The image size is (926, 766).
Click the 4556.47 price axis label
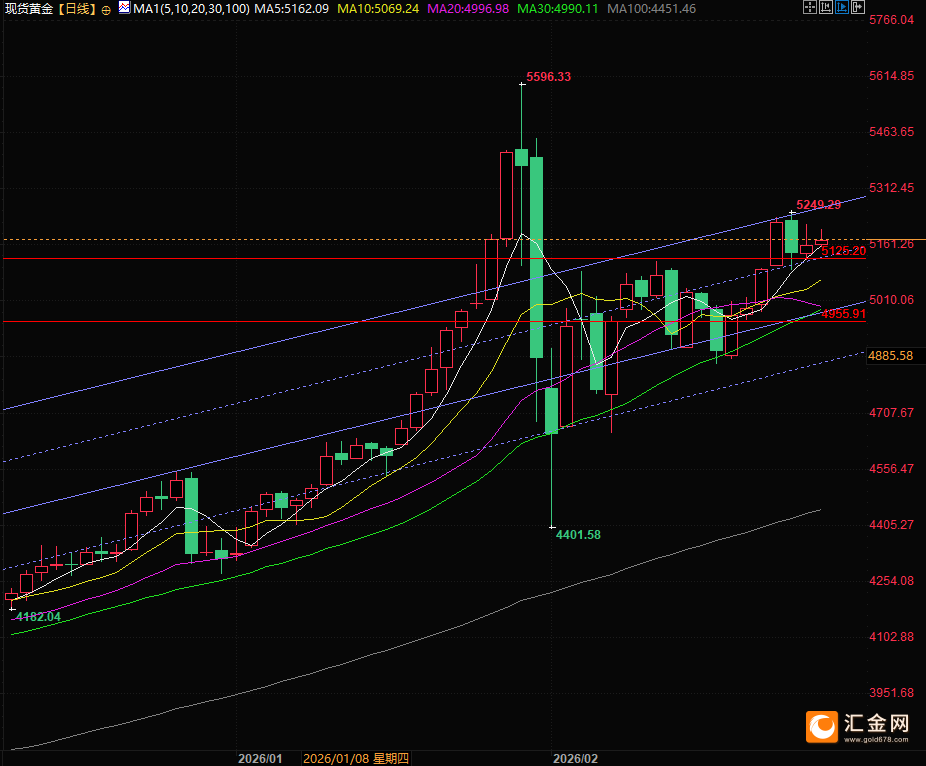point(891,469)
